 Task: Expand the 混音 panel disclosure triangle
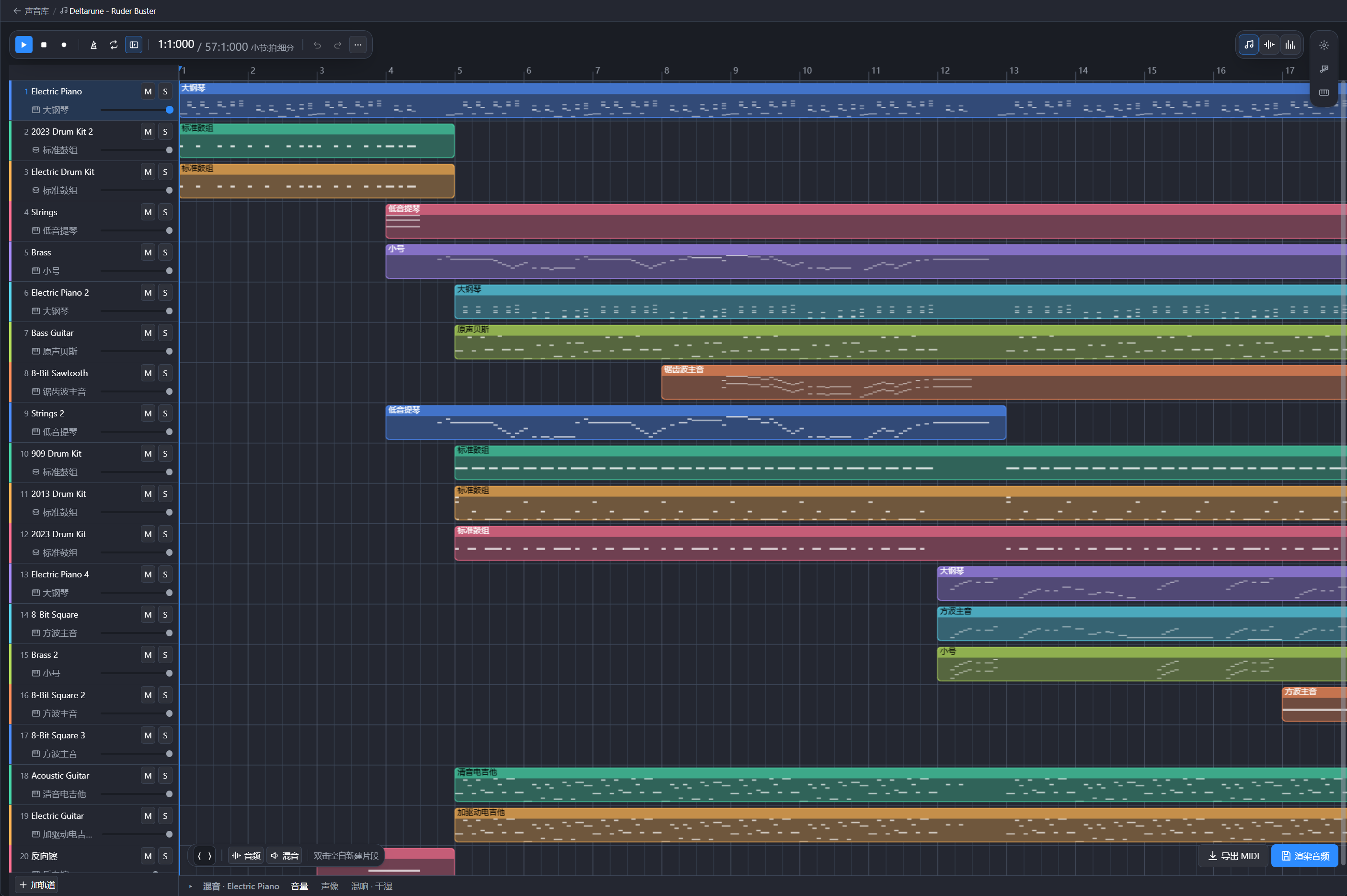click(x=191, y=886)
